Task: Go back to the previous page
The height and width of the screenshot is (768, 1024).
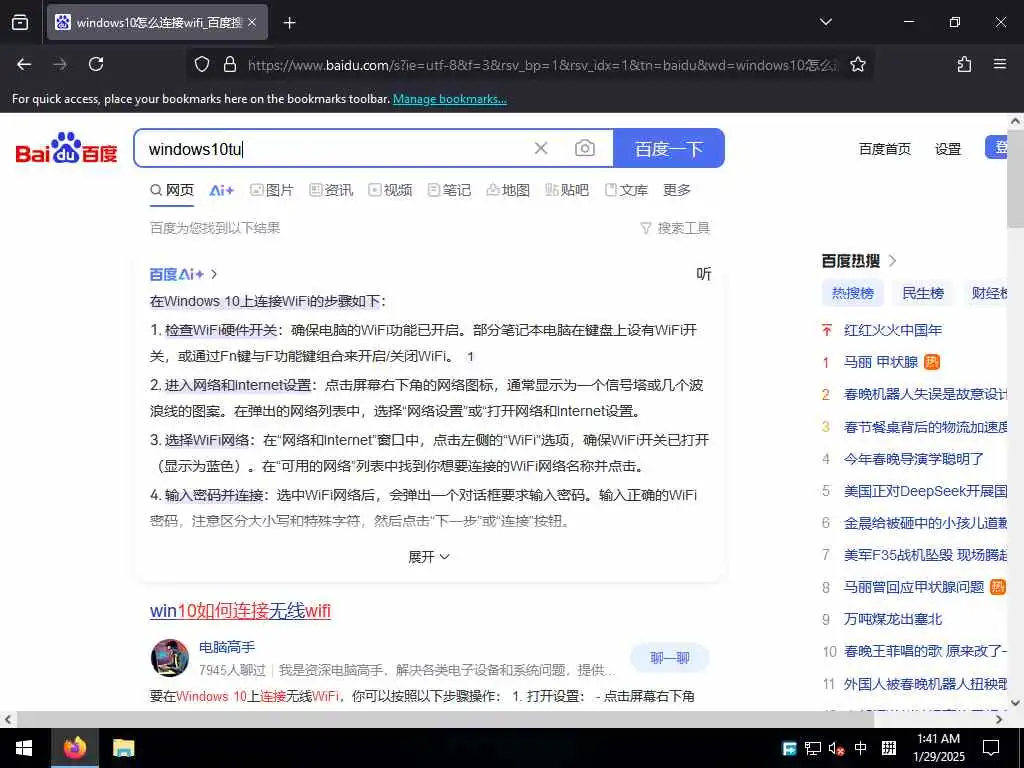Action: click(24, 64)
